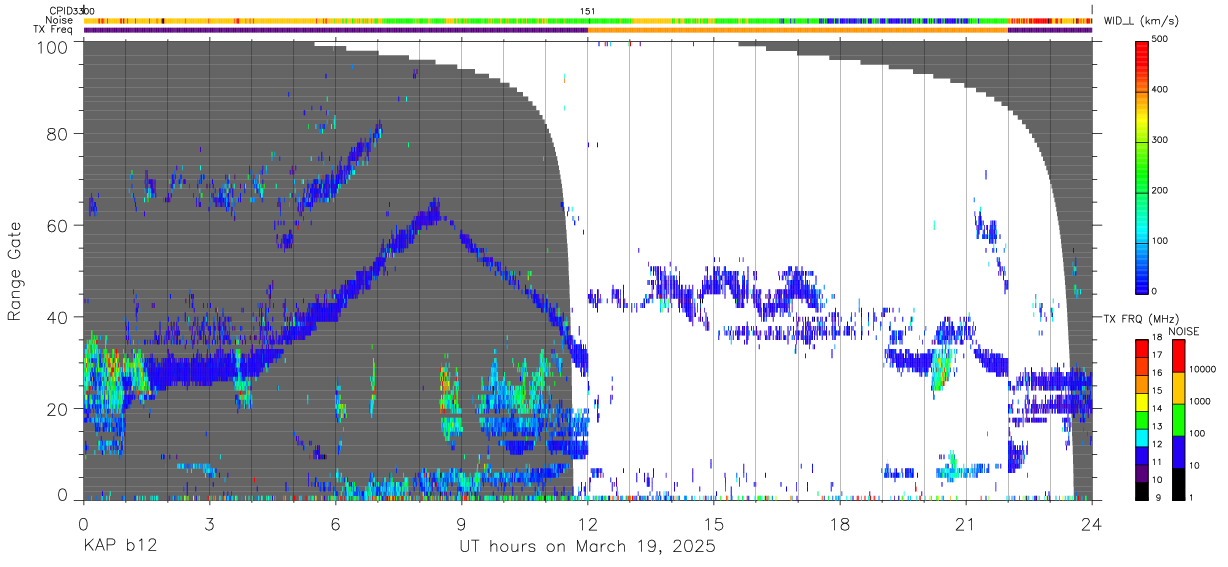The height and width of the screenshot is (567, 1228).
Task: Click UT hours axis tick '15'
Action: (714, 523)
